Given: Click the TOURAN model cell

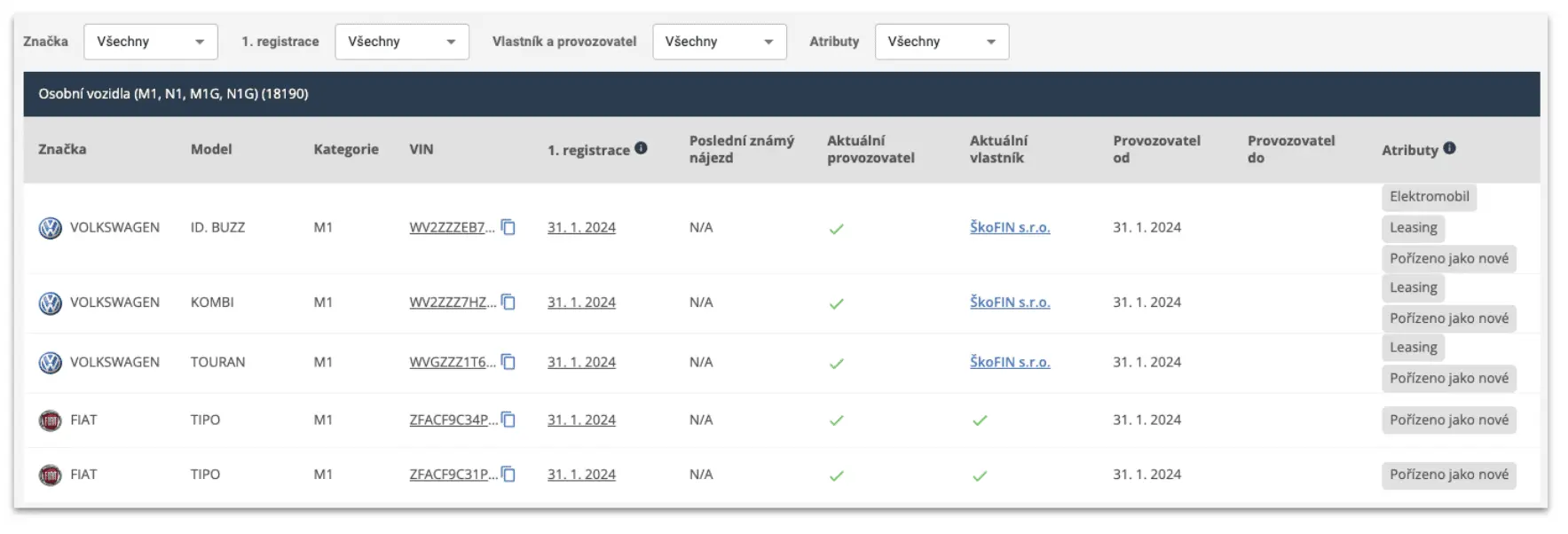Looking at the screenshot, I should (217, 362).
